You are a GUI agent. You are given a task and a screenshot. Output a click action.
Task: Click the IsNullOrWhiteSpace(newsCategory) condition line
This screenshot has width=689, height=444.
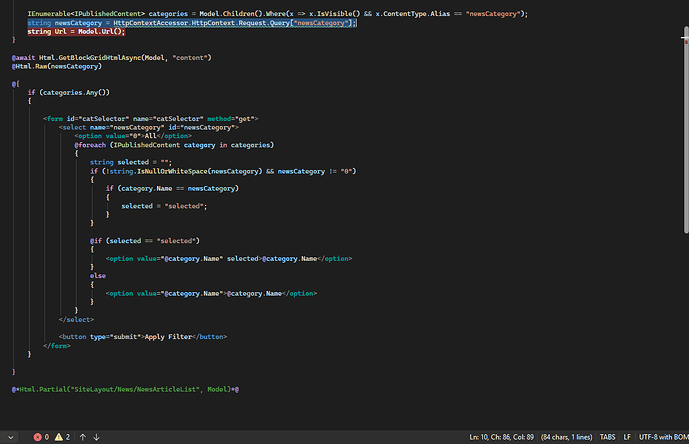tap(223, 171)
